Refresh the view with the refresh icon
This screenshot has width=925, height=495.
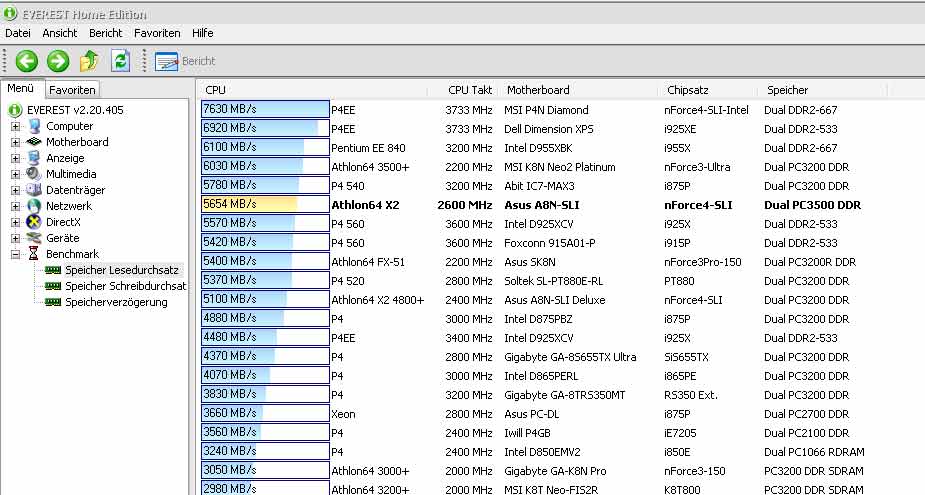coord(120,61)
